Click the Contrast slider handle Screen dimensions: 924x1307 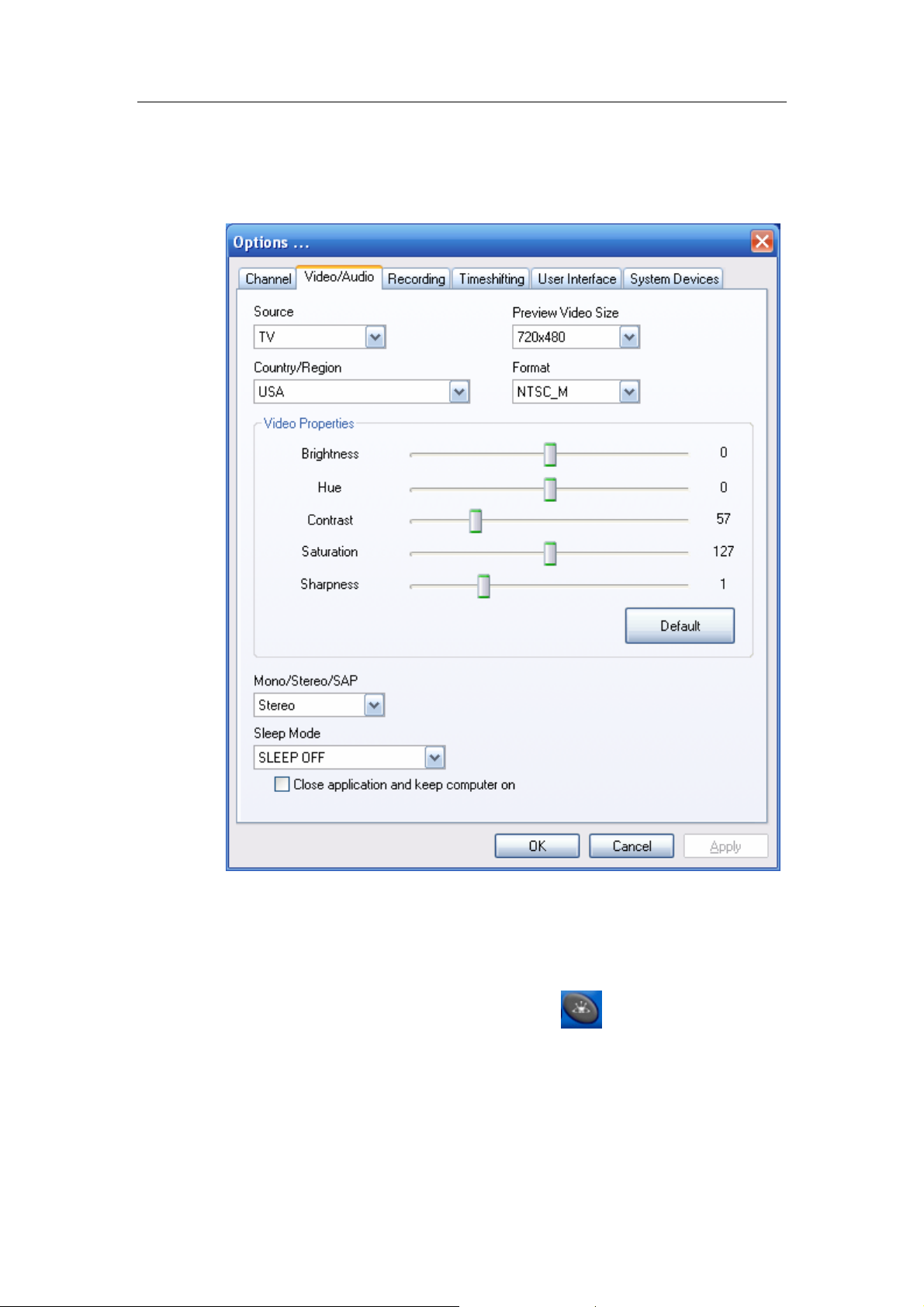pos(476,521)
